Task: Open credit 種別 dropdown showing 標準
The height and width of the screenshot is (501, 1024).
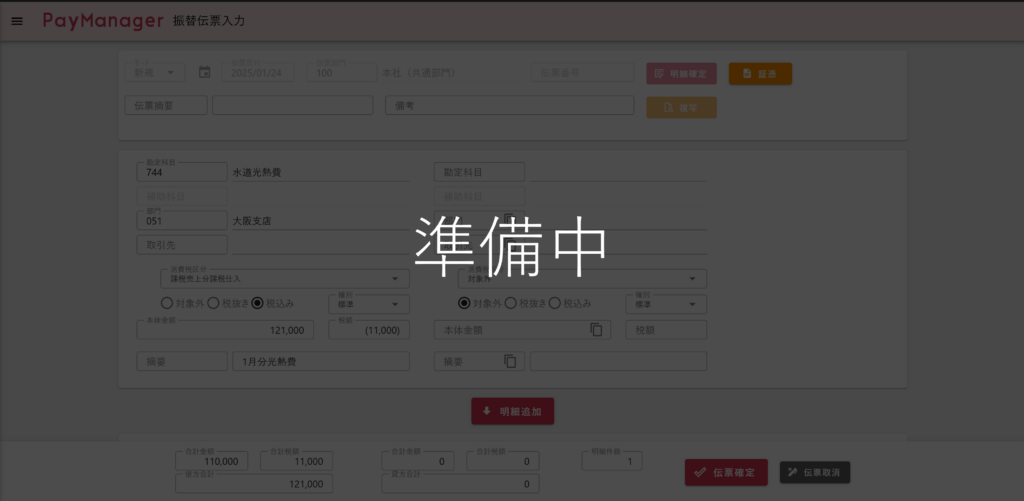Action: (x=666, y=304)
